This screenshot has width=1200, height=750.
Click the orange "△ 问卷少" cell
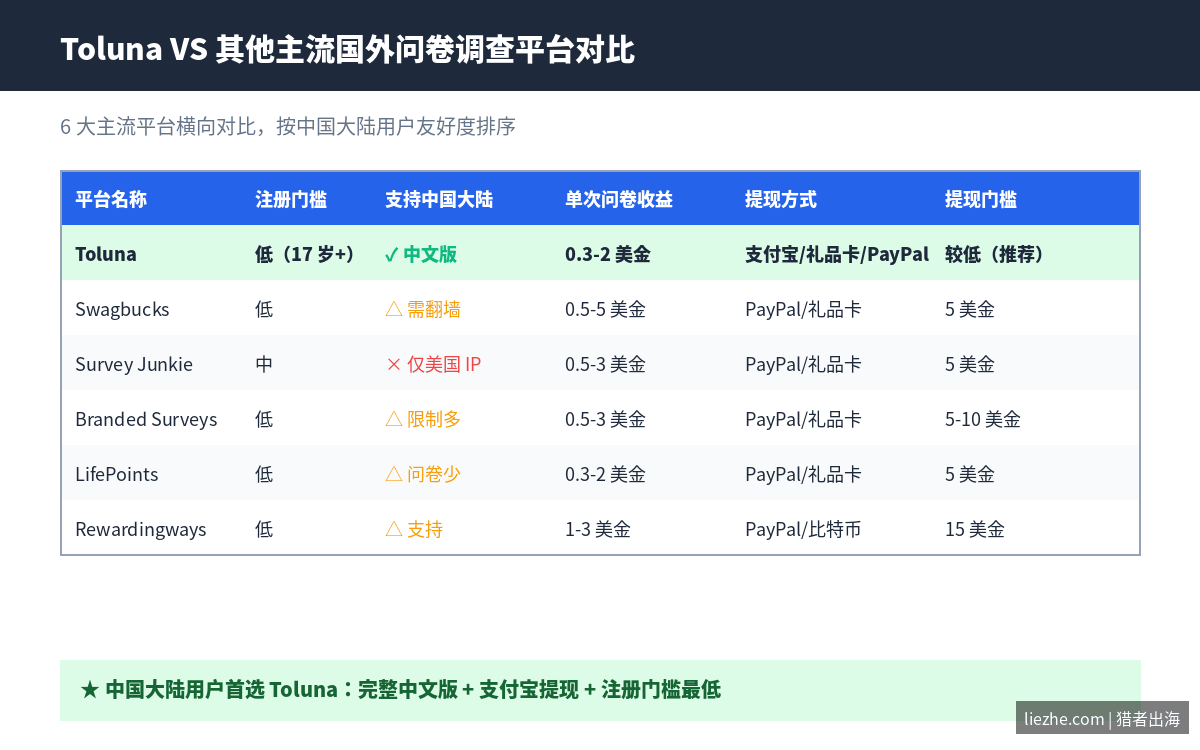click(423, 474)
